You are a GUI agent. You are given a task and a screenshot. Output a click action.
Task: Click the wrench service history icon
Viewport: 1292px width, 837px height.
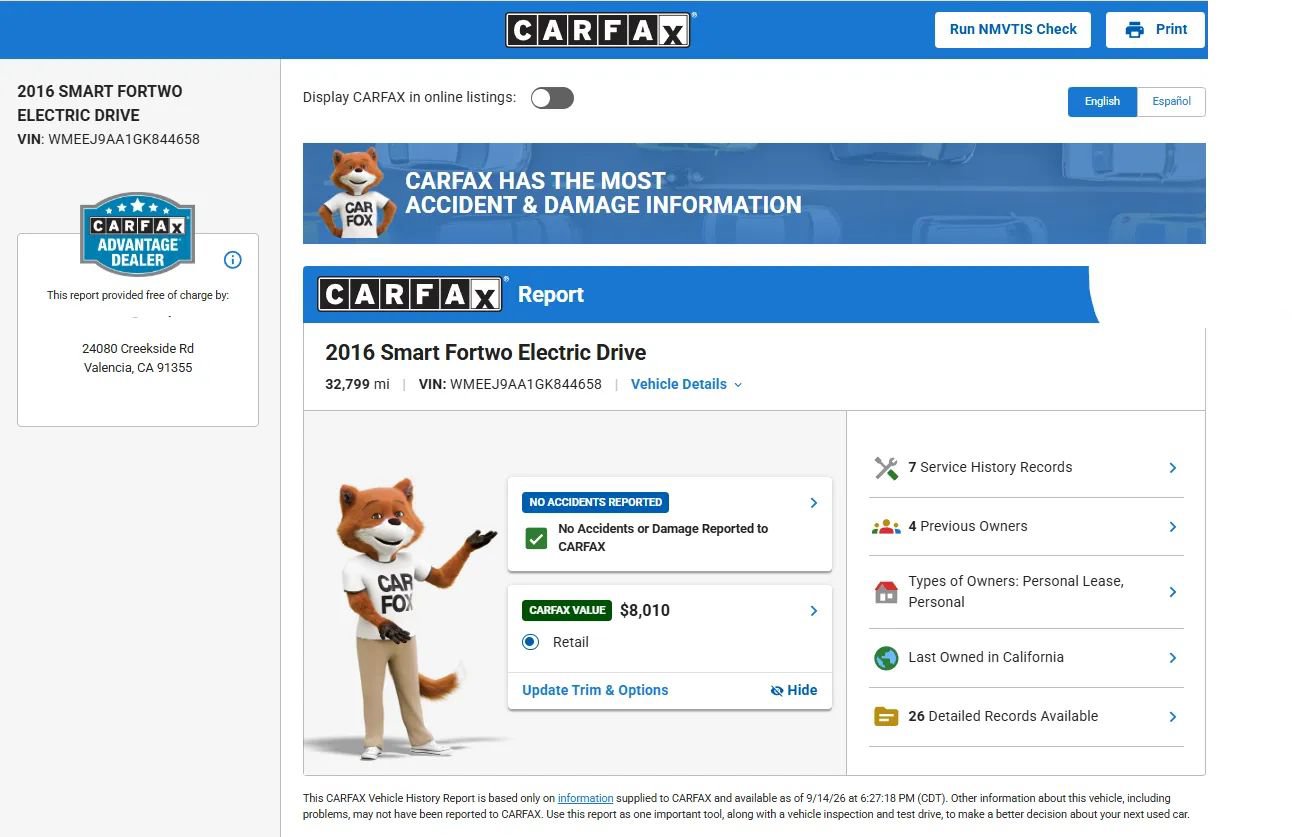tap(886, 468)
